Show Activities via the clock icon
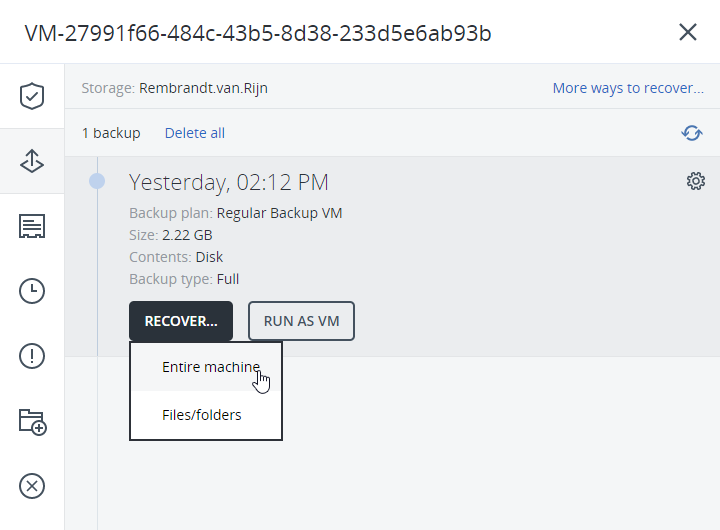Viewport: 720px width, 530px height. click(x=32, y=291)
